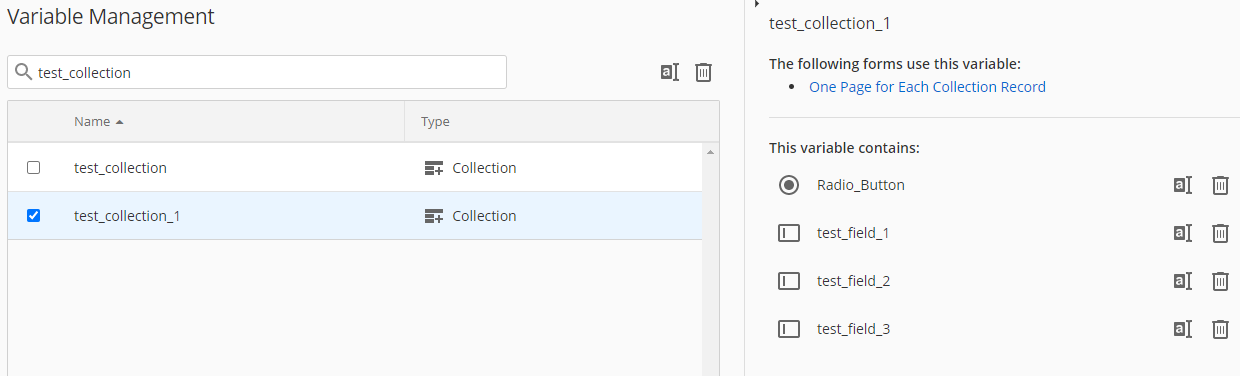
Task: Click the rename icon above the variable table
Action: (x=670, y=72)
